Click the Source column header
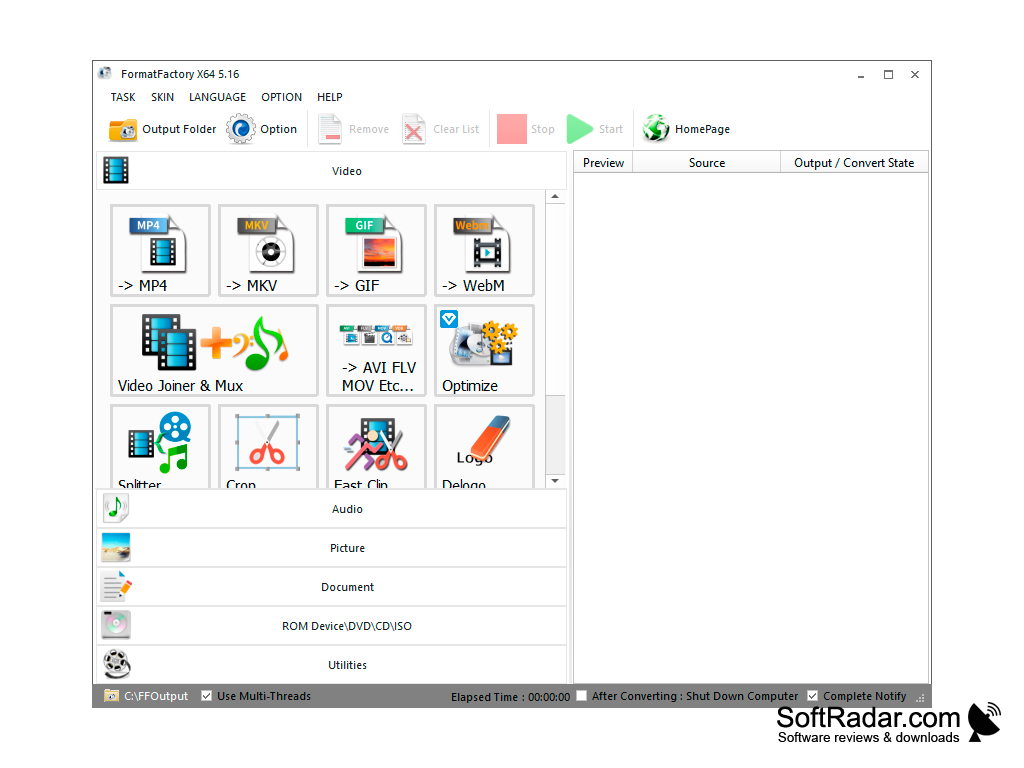The width and height of the screenshot is (1024, 768). click(707, 163)
